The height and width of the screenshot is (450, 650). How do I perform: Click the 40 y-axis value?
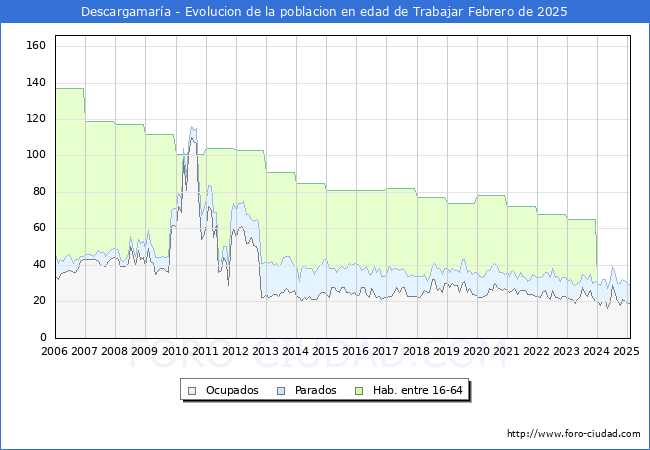39,264
